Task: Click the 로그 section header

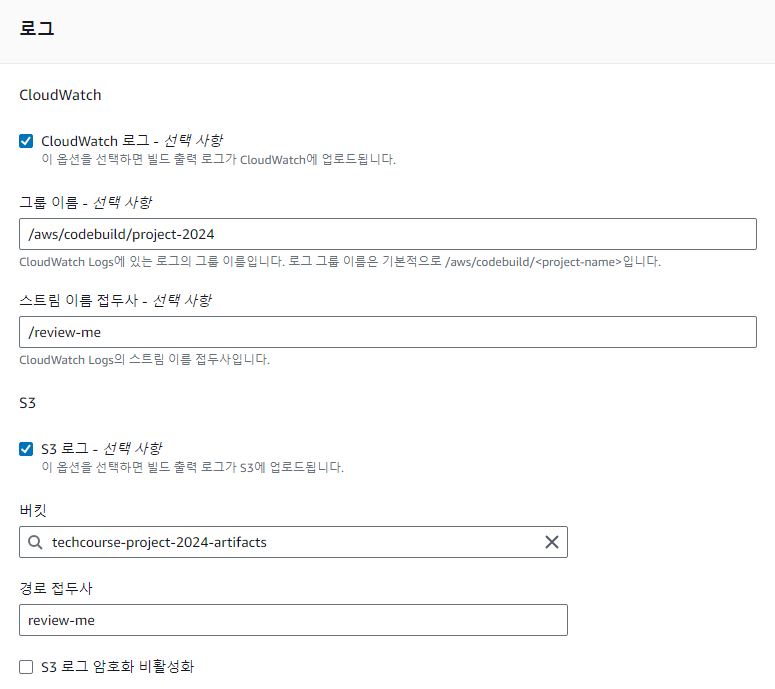Action: [37, 28]
